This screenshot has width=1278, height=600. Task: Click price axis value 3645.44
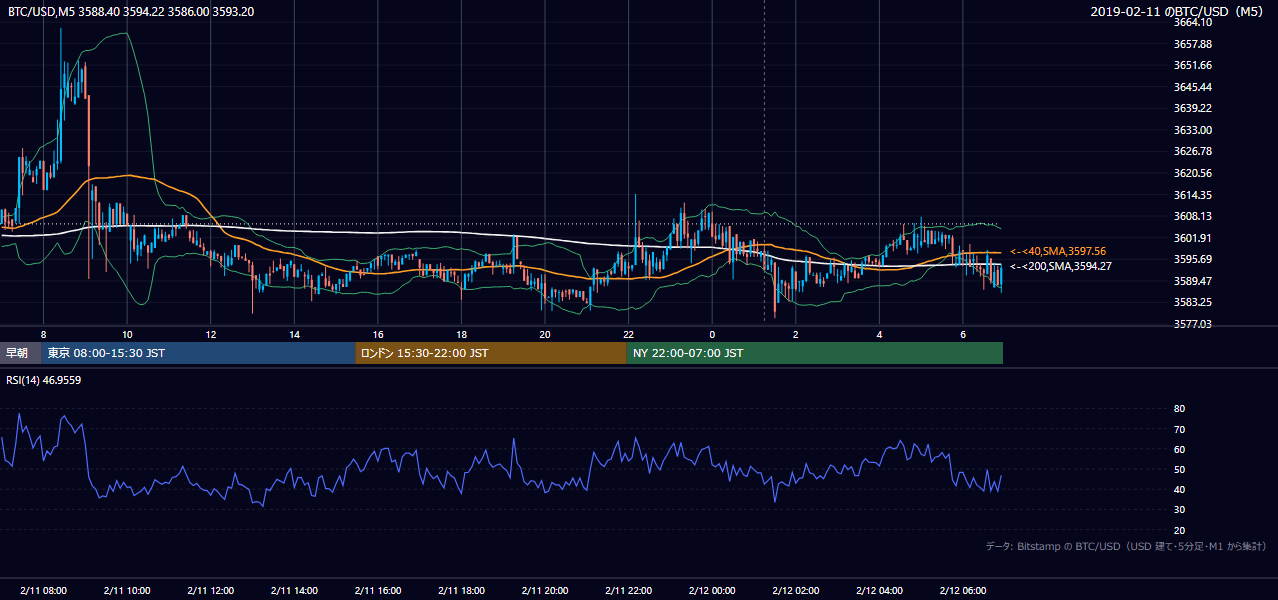point(1192,87)
